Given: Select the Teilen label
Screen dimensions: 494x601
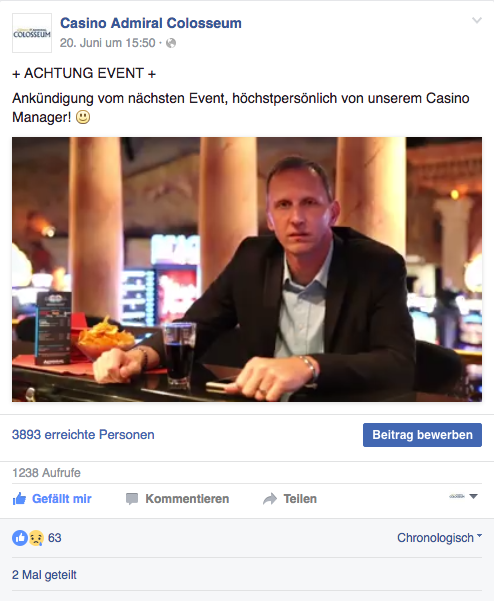Looking at the screenshot, I should click(x=300, y=499).
